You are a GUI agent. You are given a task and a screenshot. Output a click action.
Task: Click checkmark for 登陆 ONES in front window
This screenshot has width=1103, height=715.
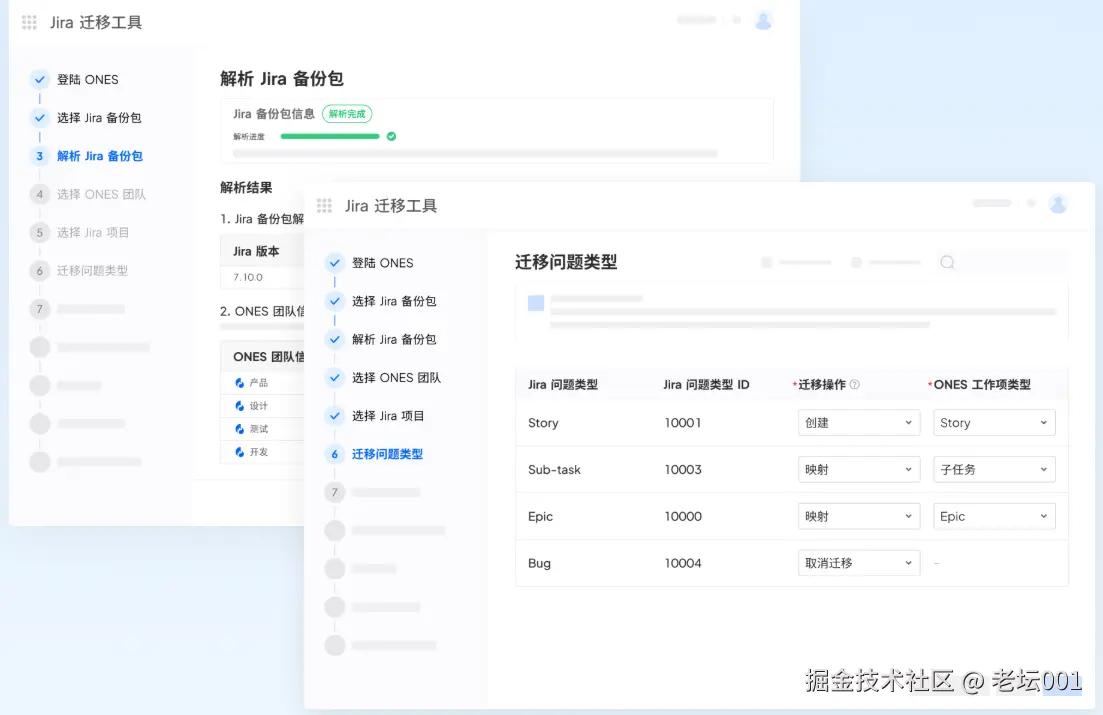tap(335, 263)
